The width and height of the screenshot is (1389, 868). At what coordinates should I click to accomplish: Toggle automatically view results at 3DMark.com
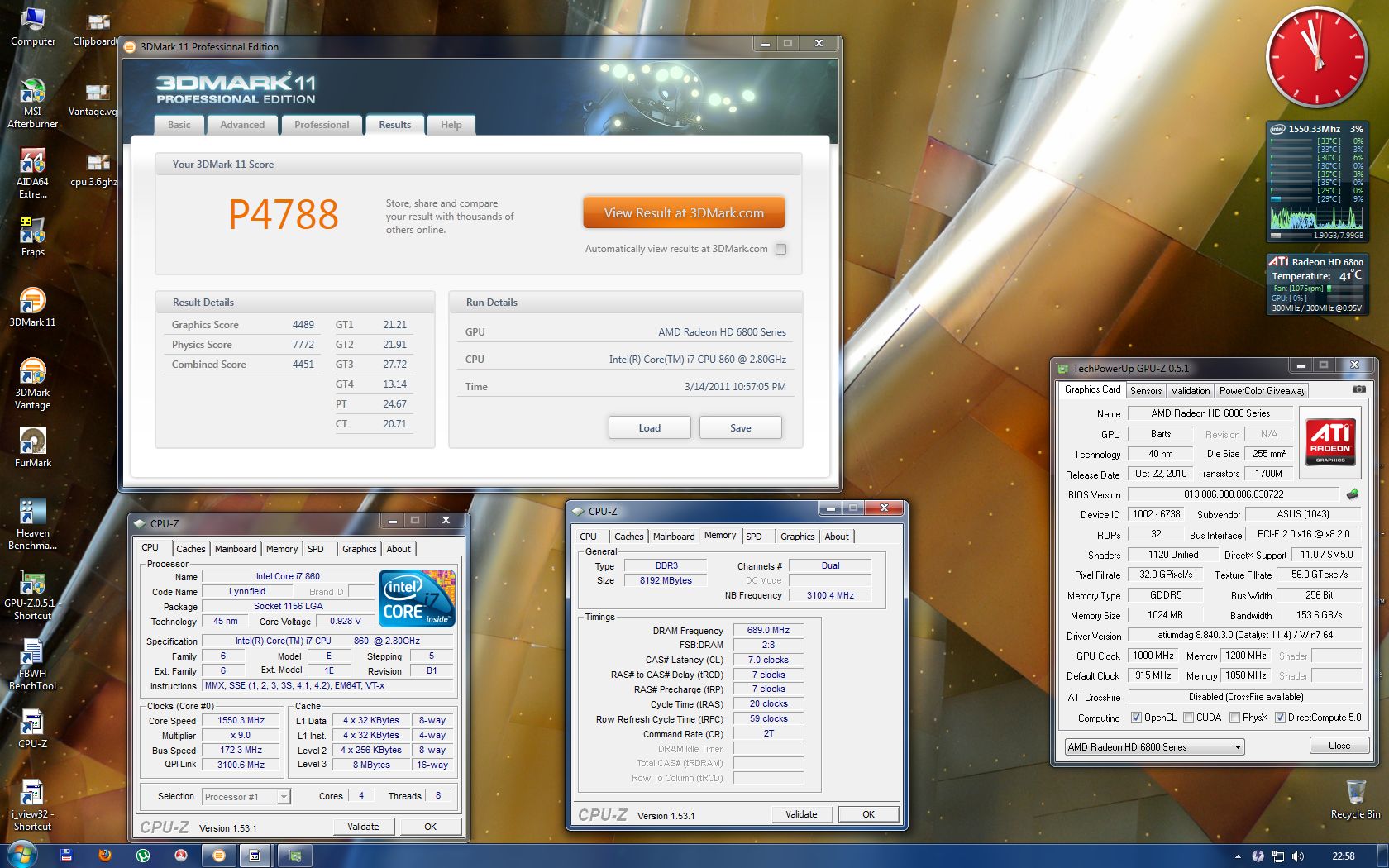point(780,249)
